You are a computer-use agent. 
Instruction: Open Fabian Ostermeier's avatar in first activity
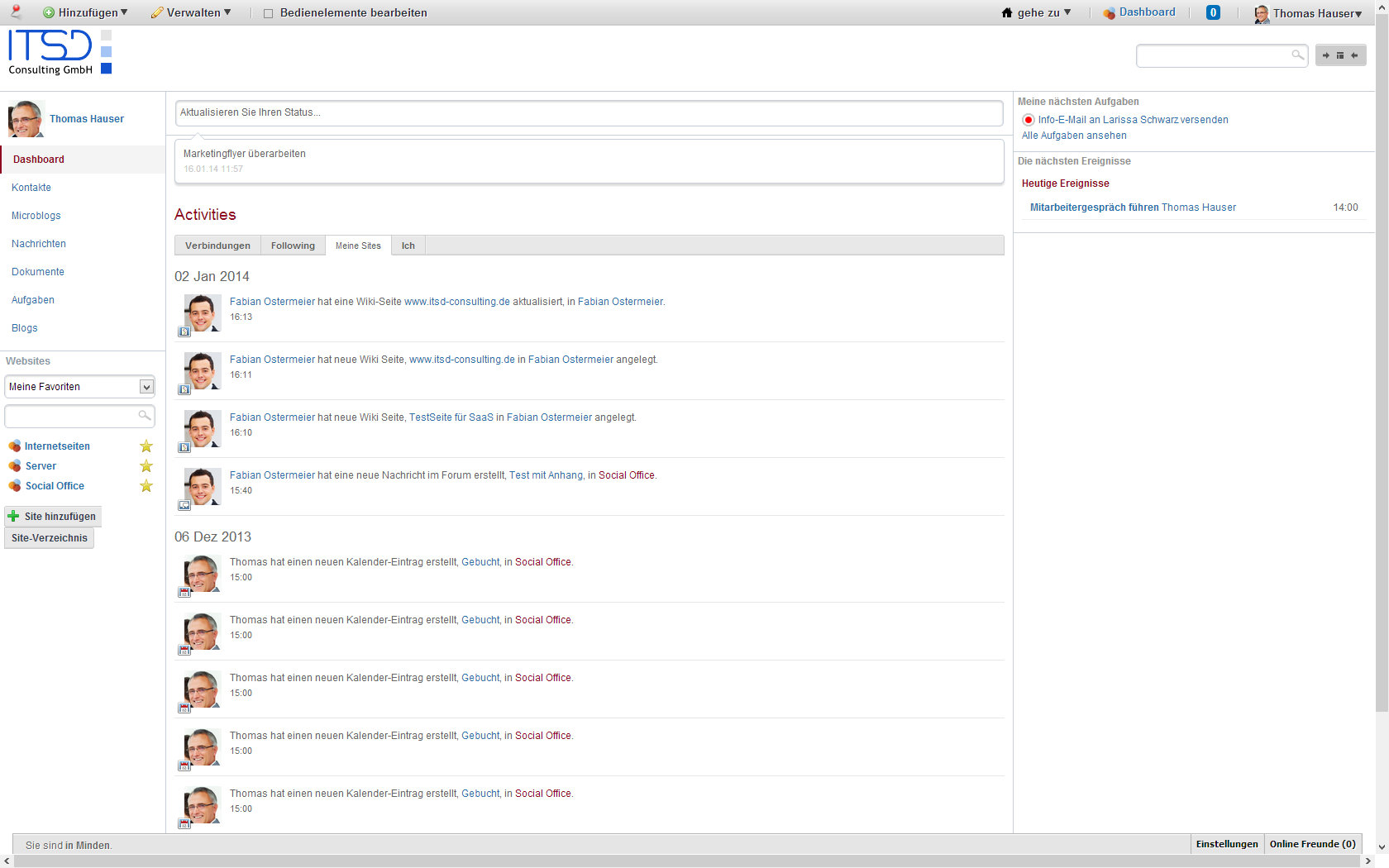(202, 313)
